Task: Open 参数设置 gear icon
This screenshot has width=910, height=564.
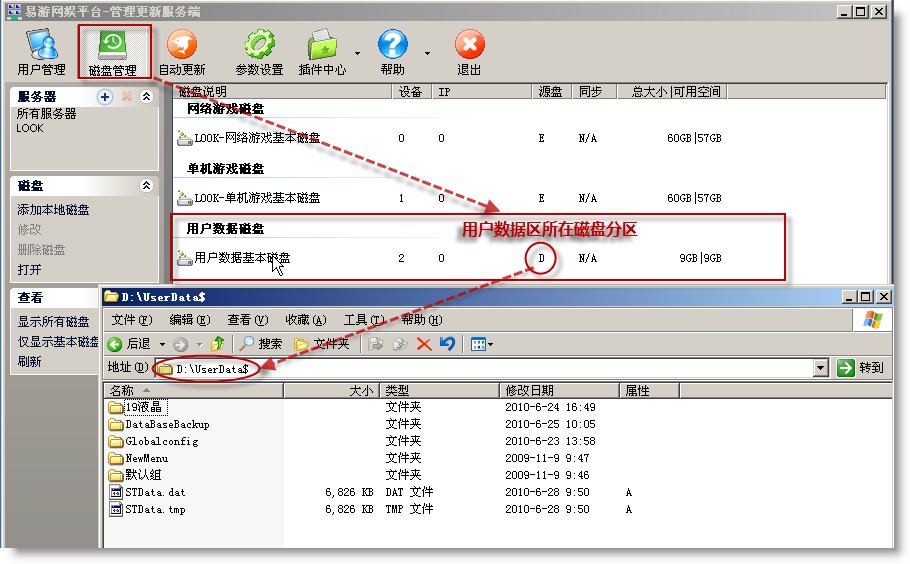Action: 259,52
